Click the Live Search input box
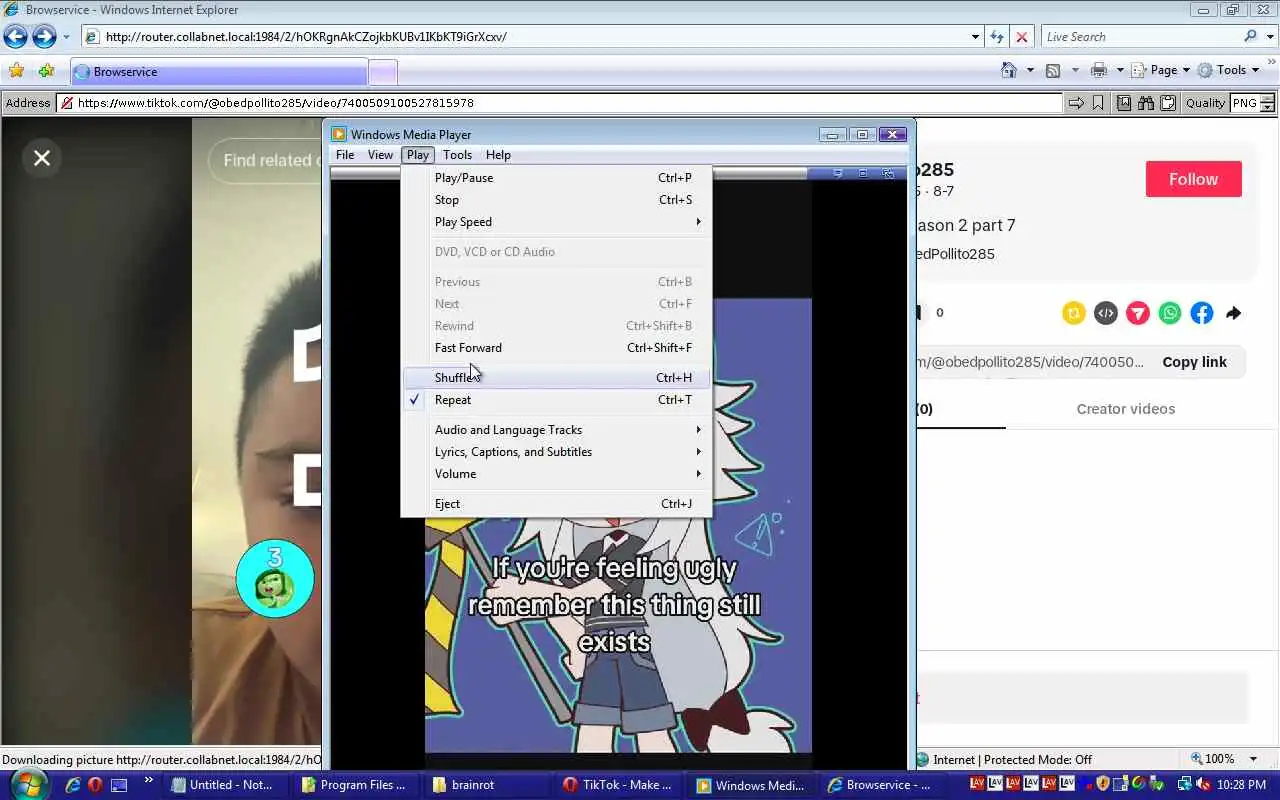This screenshot has width=1280, height=800. click(1140, 37)
